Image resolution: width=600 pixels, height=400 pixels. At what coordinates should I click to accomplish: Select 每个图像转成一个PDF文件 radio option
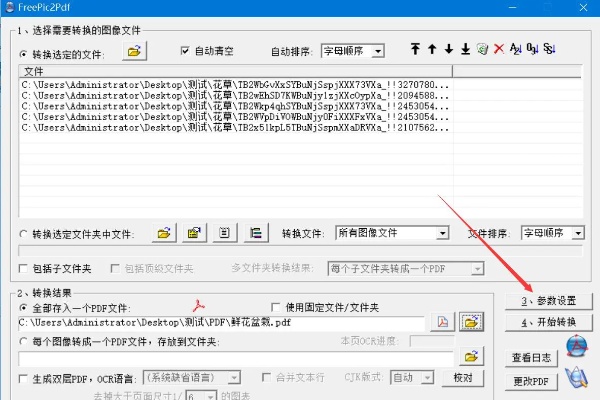point(23,341)
